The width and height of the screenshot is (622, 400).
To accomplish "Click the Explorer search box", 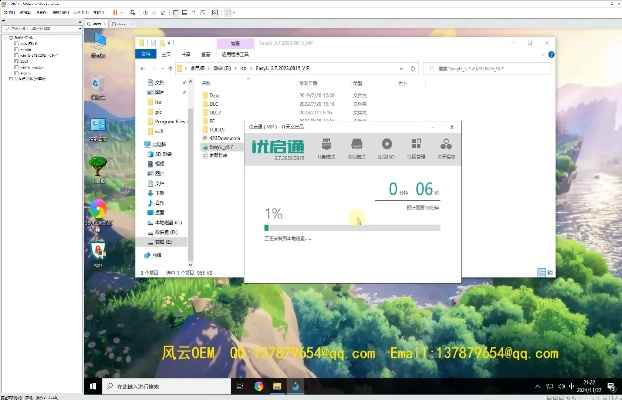I will (x=487, y=69).
